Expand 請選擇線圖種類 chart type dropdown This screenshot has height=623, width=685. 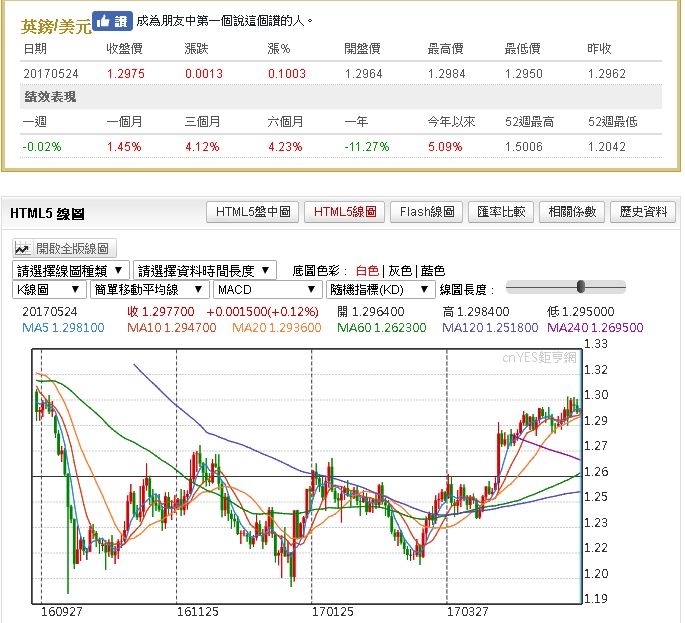pyautogui.click(x=71, y=271)
